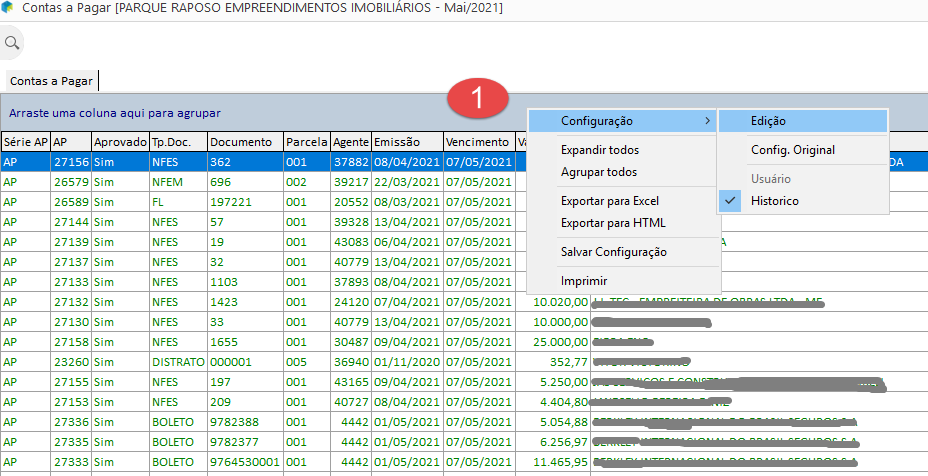Click the app logo in title bar
This screenshot has width=928, height=476.
[x=7, y=8]
